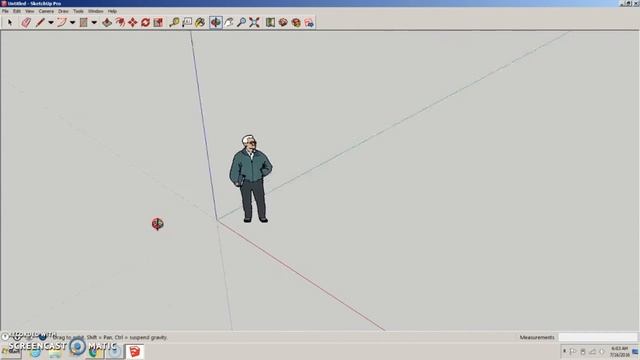
Task: Click the Action Center flag tray icon
Action: pos(573,351)
